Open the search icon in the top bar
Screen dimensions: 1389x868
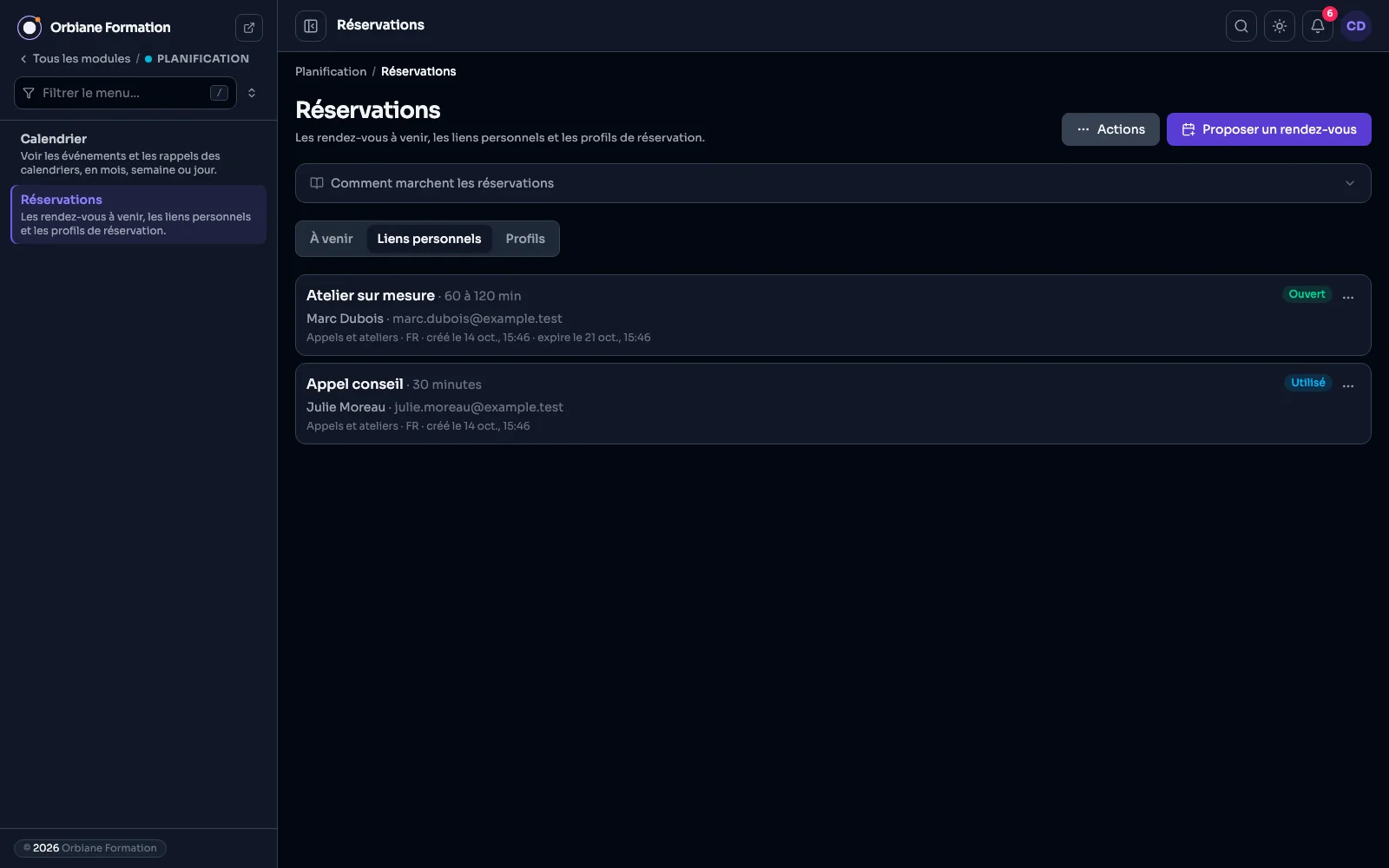tap(1241, 26)
